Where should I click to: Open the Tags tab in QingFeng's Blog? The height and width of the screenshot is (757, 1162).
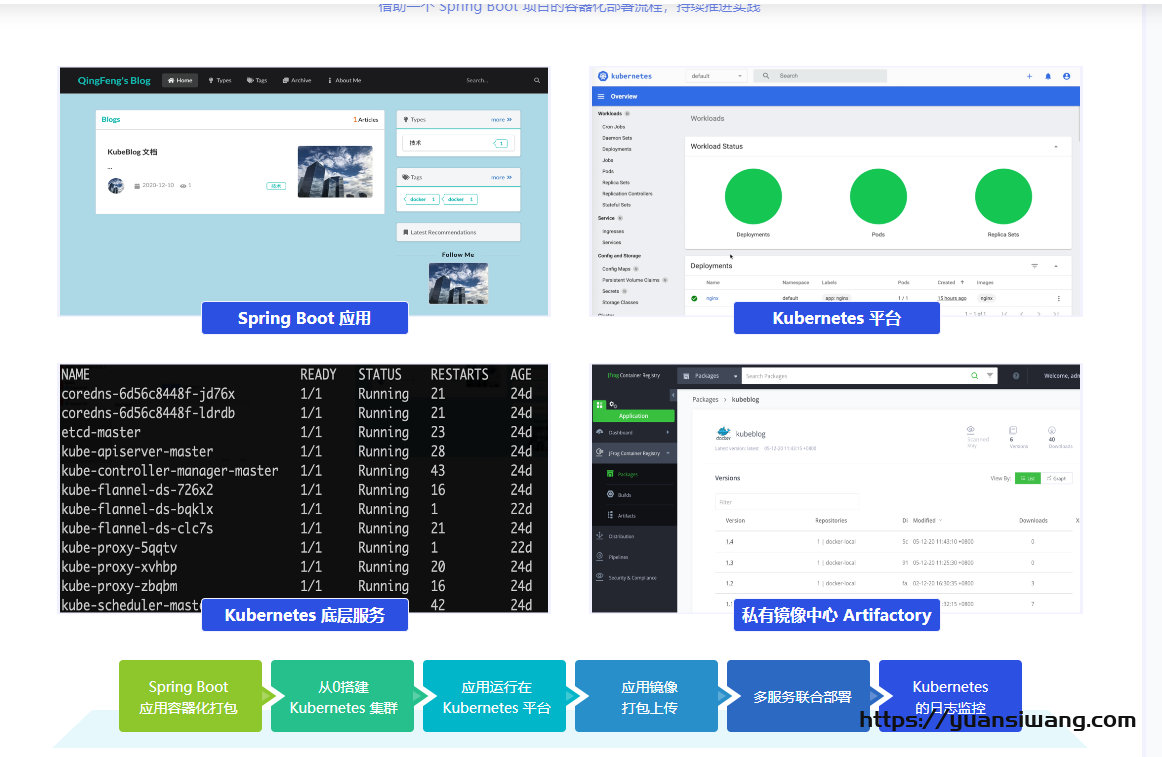(257, 80)
